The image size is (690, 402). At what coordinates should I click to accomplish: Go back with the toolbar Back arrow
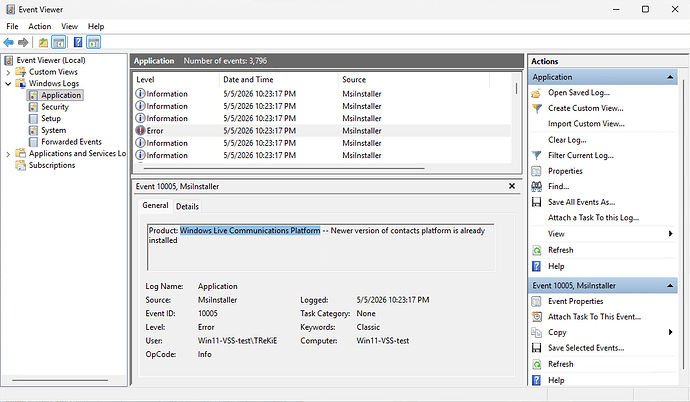(8, 43)
